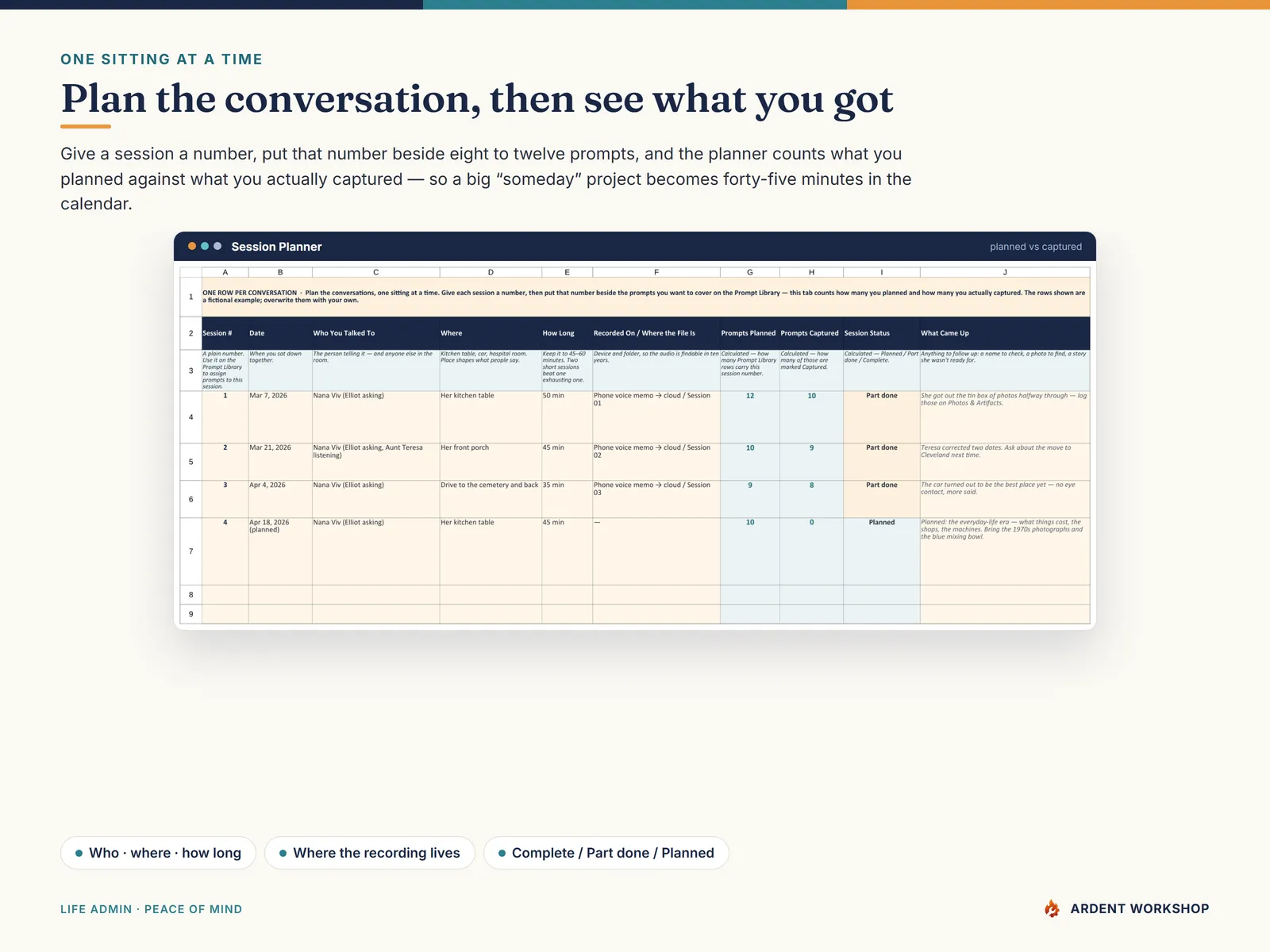1270x952 pixels.
Task: Select the "Where the recording lives" pill
Action: tap(370, 853)
